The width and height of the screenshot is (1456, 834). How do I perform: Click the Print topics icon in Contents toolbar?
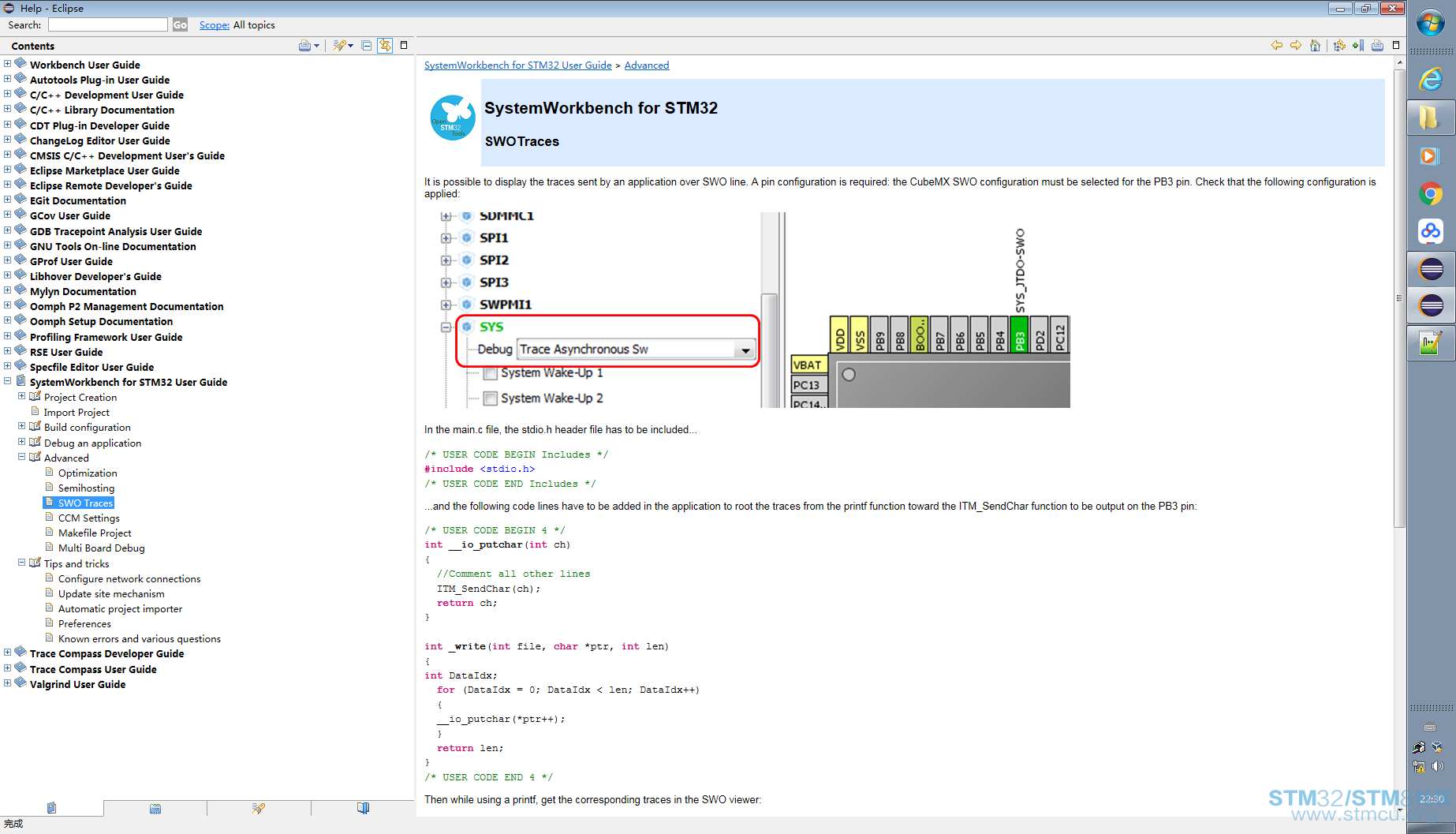pos(304,46)
